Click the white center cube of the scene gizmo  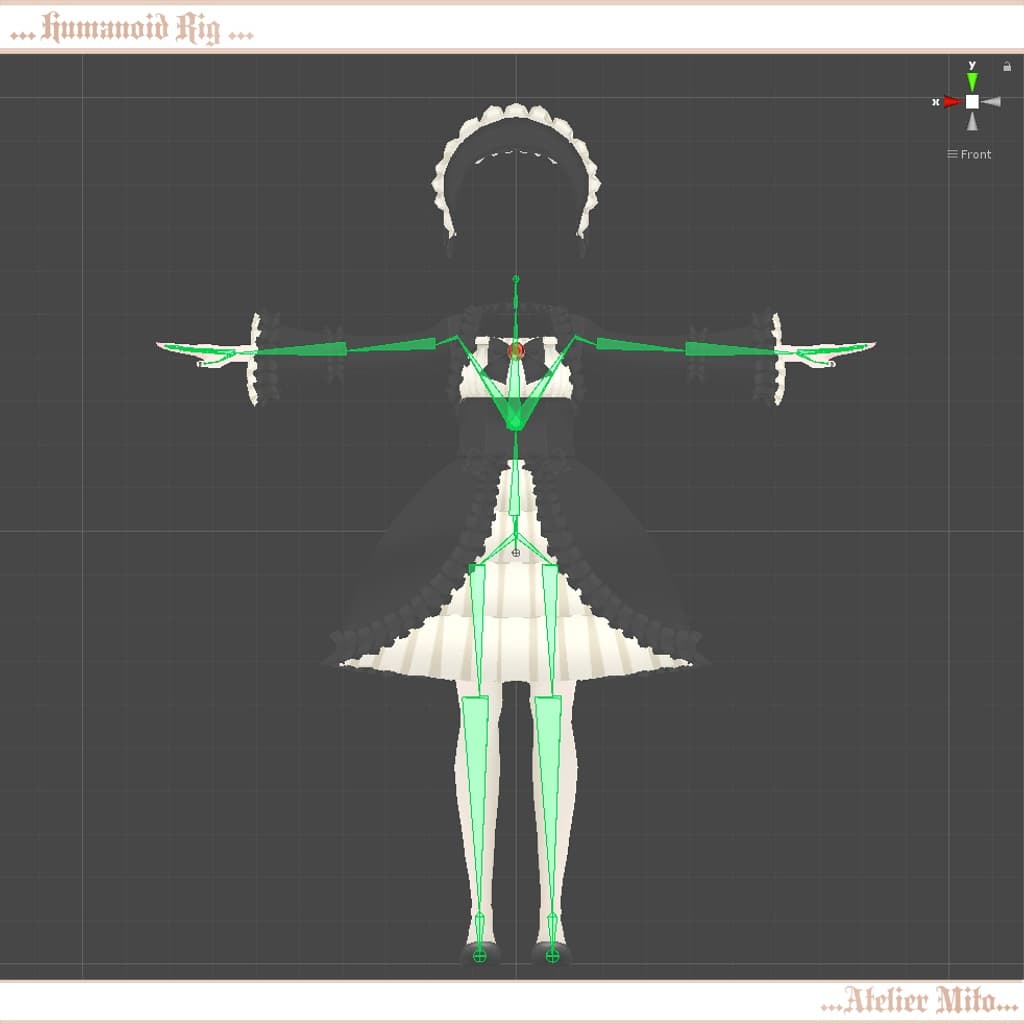point(972,102)
